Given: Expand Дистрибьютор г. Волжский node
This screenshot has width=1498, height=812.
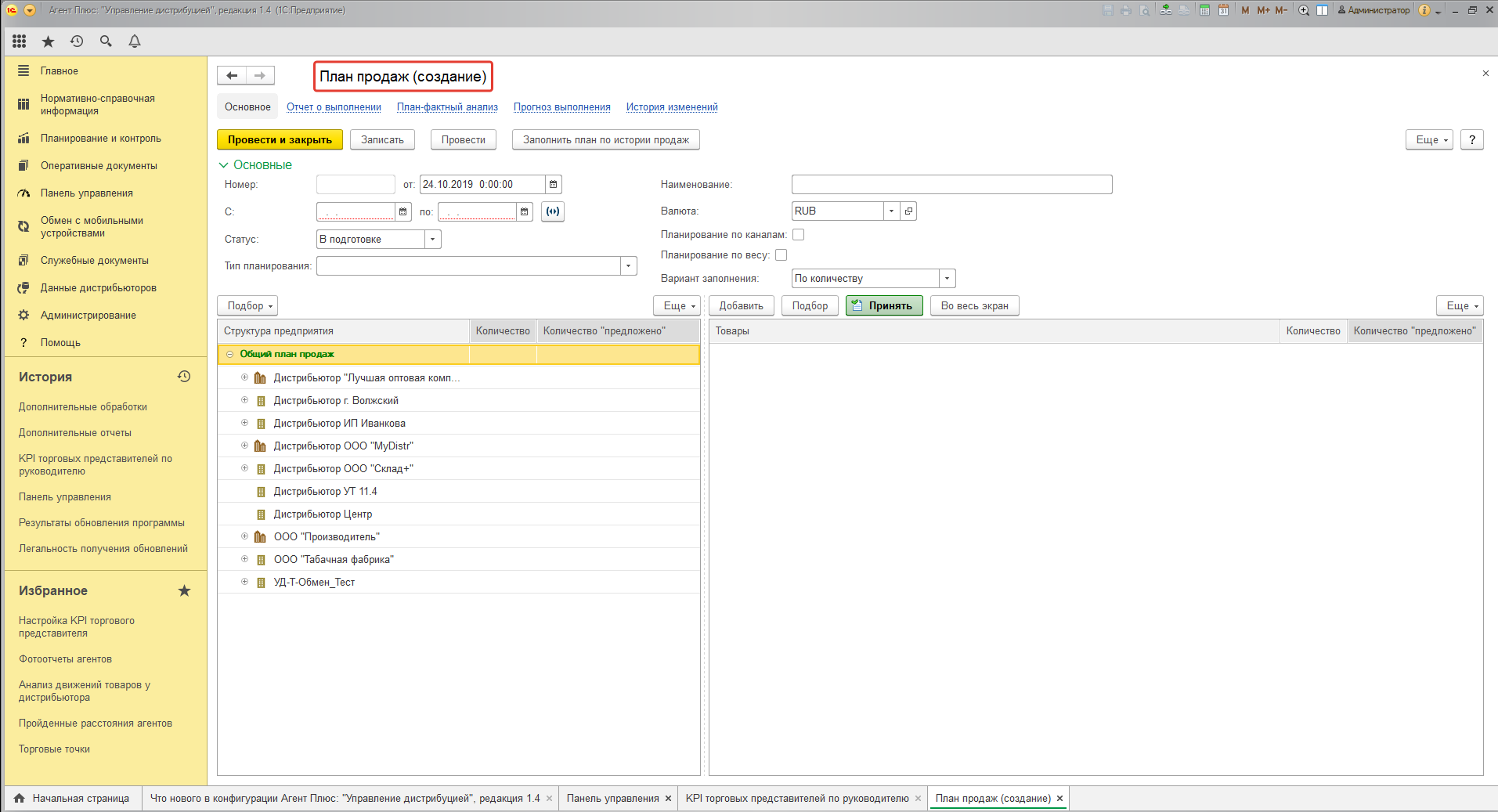Looking at the screenshot, I should coord(244,400).
